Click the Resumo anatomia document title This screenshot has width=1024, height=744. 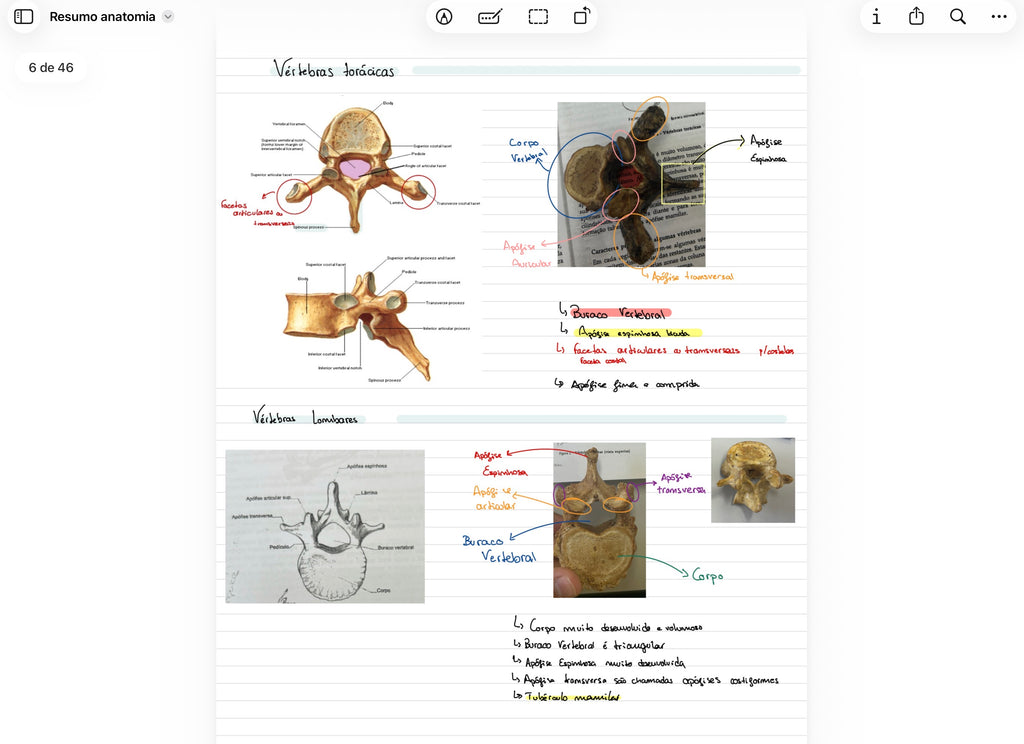(x=103, y=16)
